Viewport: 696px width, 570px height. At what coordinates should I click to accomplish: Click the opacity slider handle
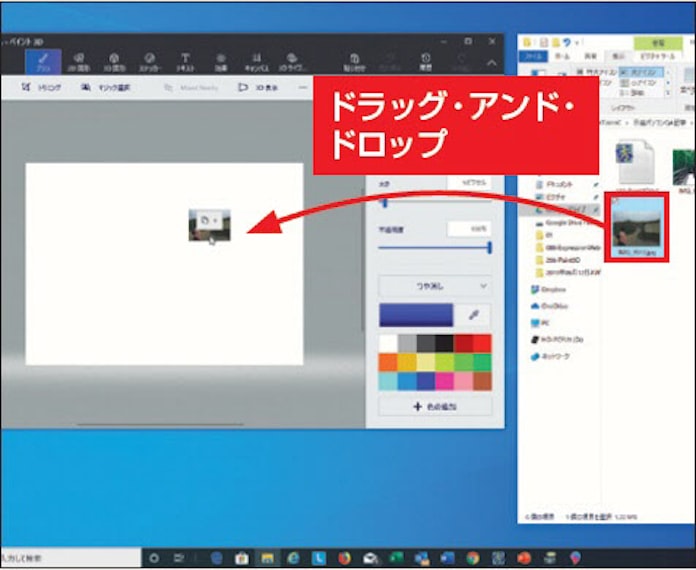click(x=489, y=247)
